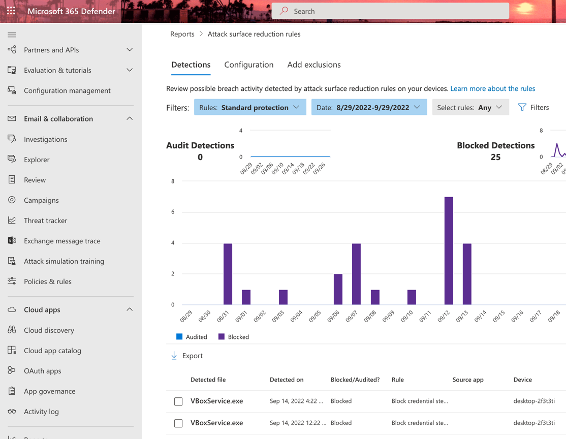Click the Evaluation & tutorials icon
566x440 pixels.
coord(12,70)
